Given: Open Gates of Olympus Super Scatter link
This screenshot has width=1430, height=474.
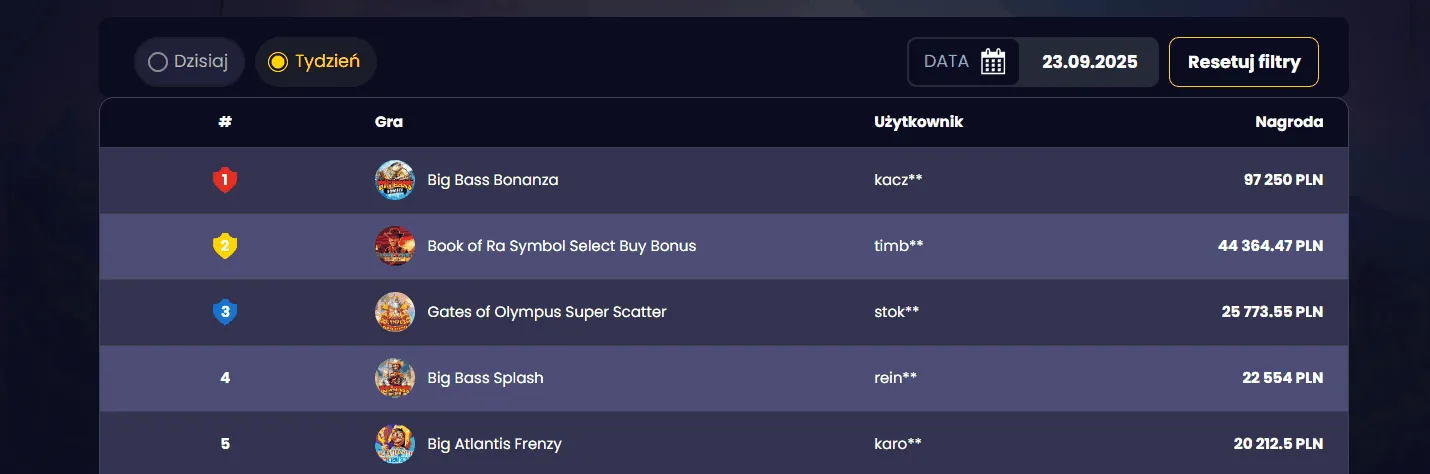Looking at the screenshot, I should pyautogui.click(x=546, y=312).
